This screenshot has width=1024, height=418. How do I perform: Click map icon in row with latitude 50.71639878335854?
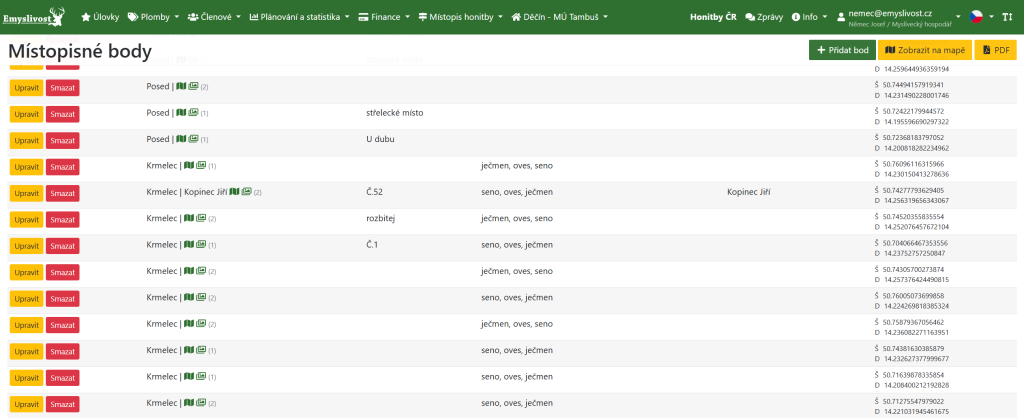pos(189,376)
